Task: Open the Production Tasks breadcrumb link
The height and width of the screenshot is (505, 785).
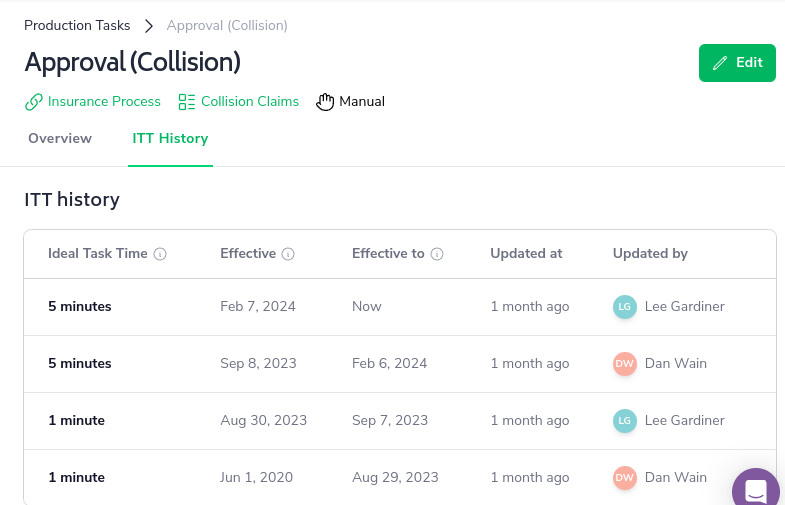Action: tap(78, 25)
